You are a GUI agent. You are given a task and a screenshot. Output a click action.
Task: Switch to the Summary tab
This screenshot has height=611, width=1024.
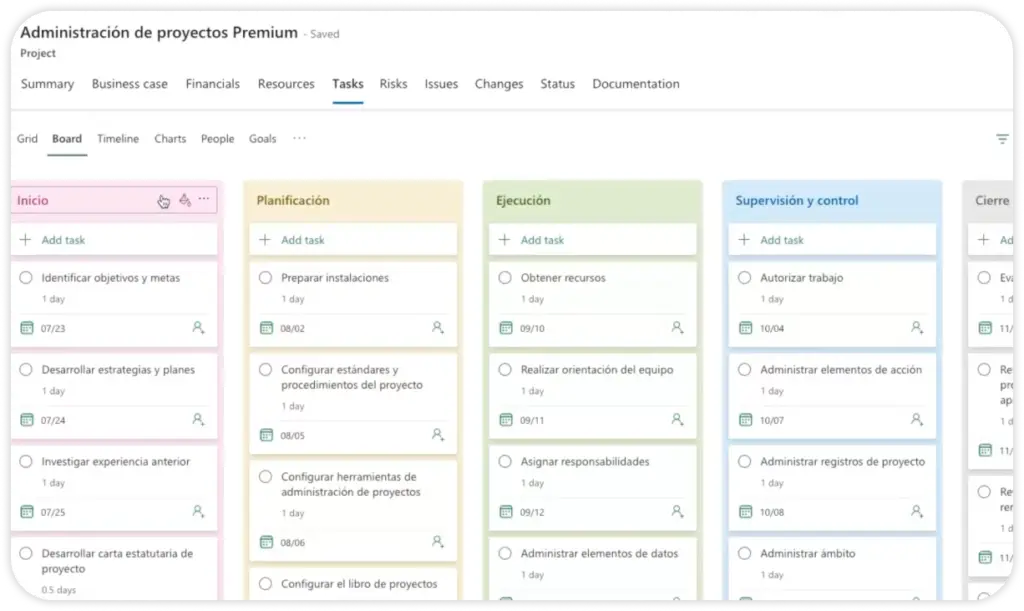[x=47, y=84]
